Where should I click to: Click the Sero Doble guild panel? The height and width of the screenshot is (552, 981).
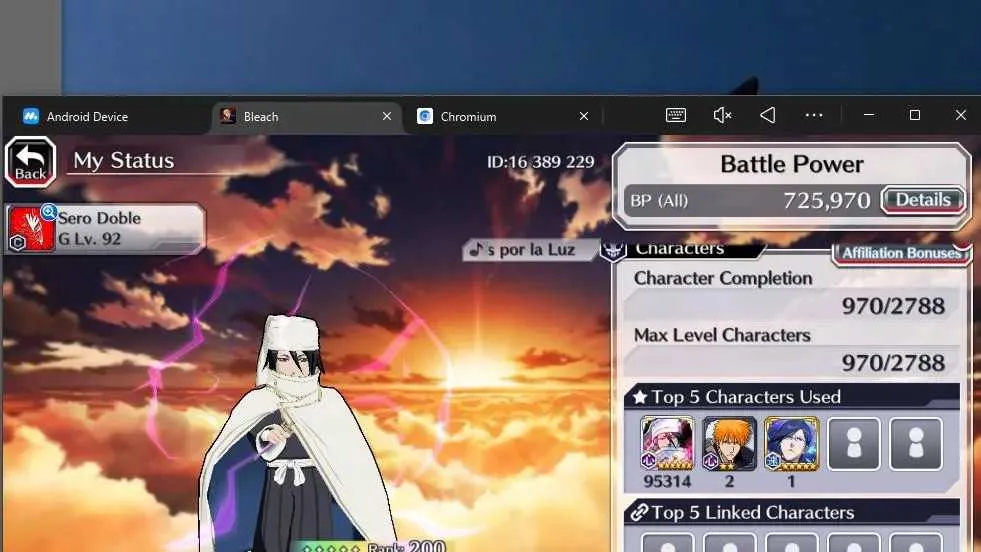pyautogui.click(x=104, y=228)
